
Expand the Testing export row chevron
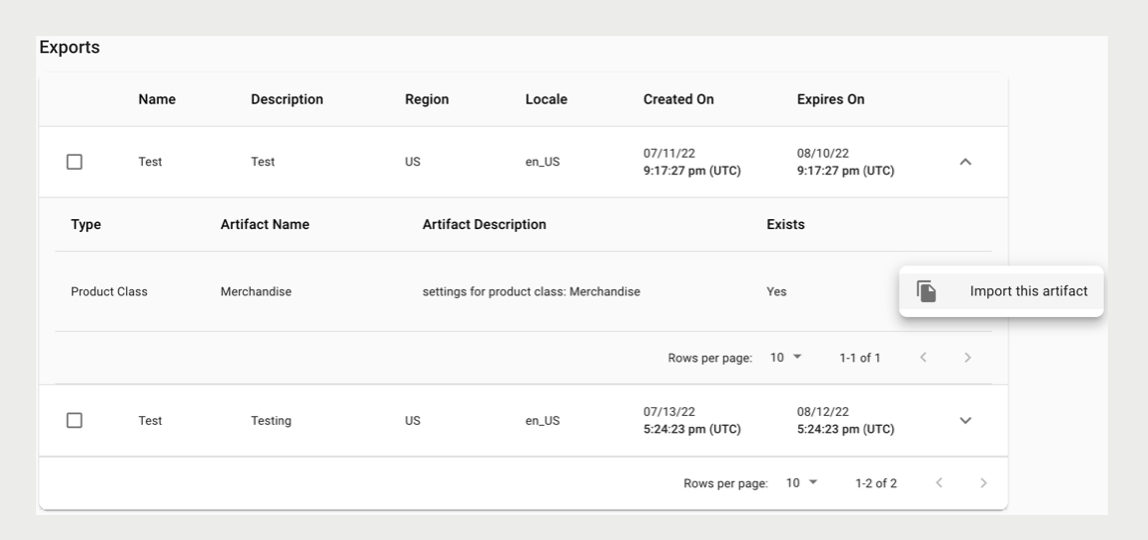click(966, 420)
